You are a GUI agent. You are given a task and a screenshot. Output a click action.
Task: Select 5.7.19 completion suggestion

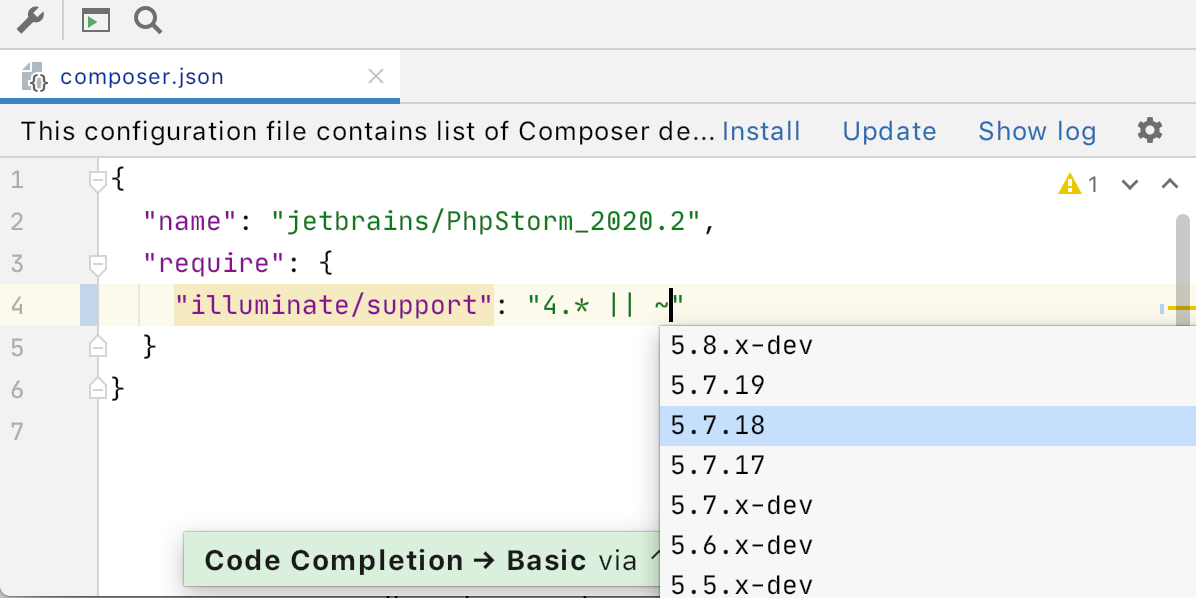pyautogui.click(x=928, y=385)
